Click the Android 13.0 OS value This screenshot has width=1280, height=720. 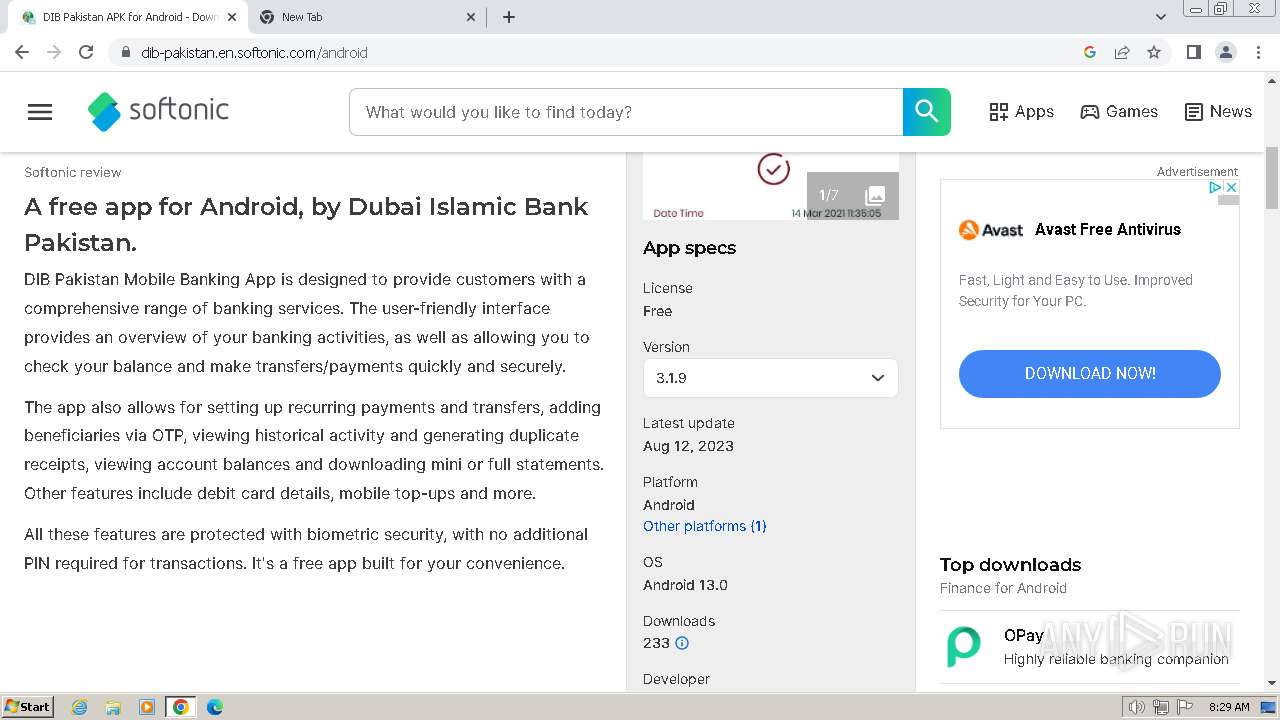(x=685, y=585)
